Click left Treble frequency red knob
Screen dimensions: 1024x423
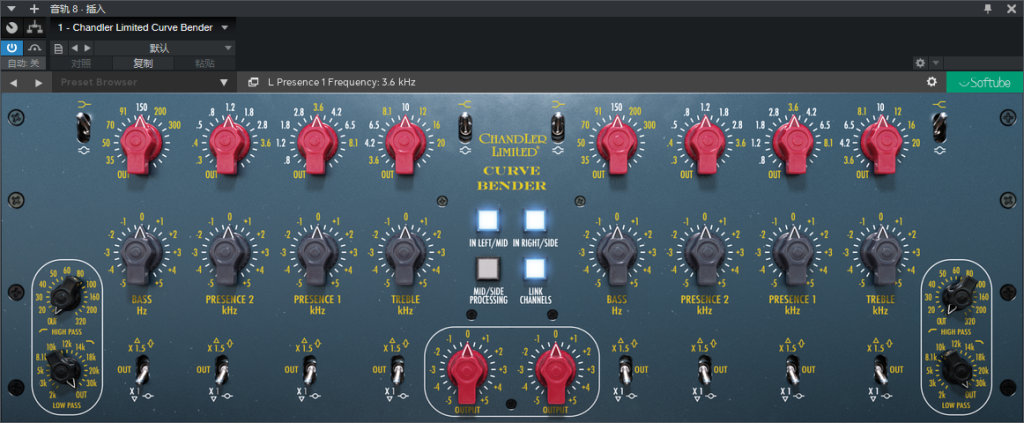pyautogui.click(x=406, y=144)
